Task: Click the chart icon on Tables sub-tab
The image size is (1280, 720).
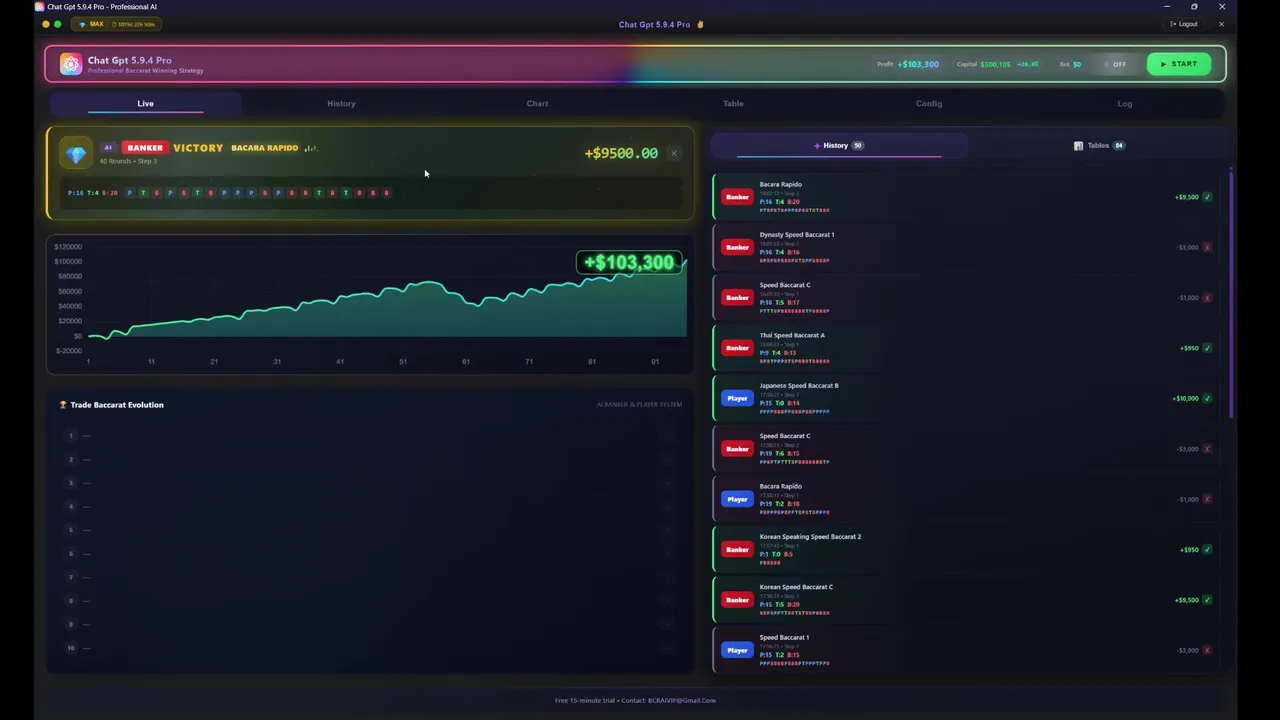Action: [x=1078, y=146]
